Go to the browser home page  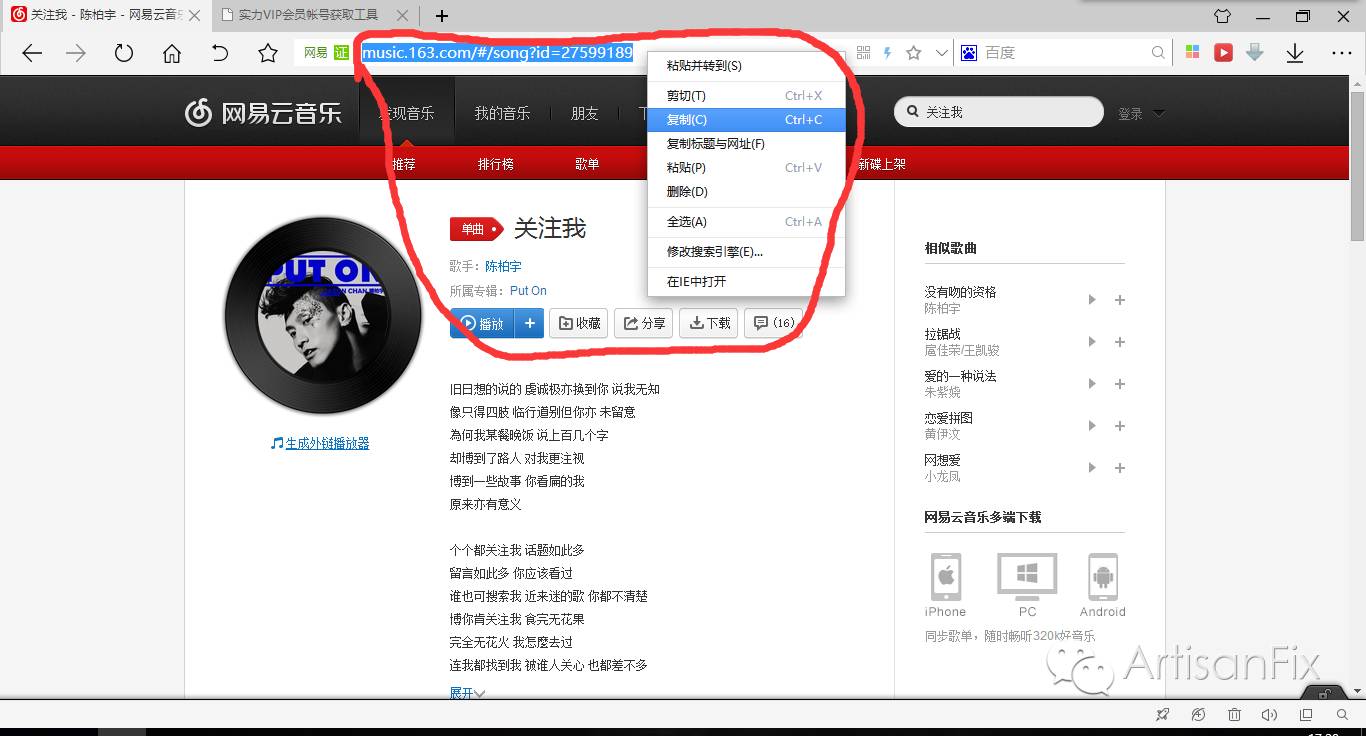coord(172,54)
